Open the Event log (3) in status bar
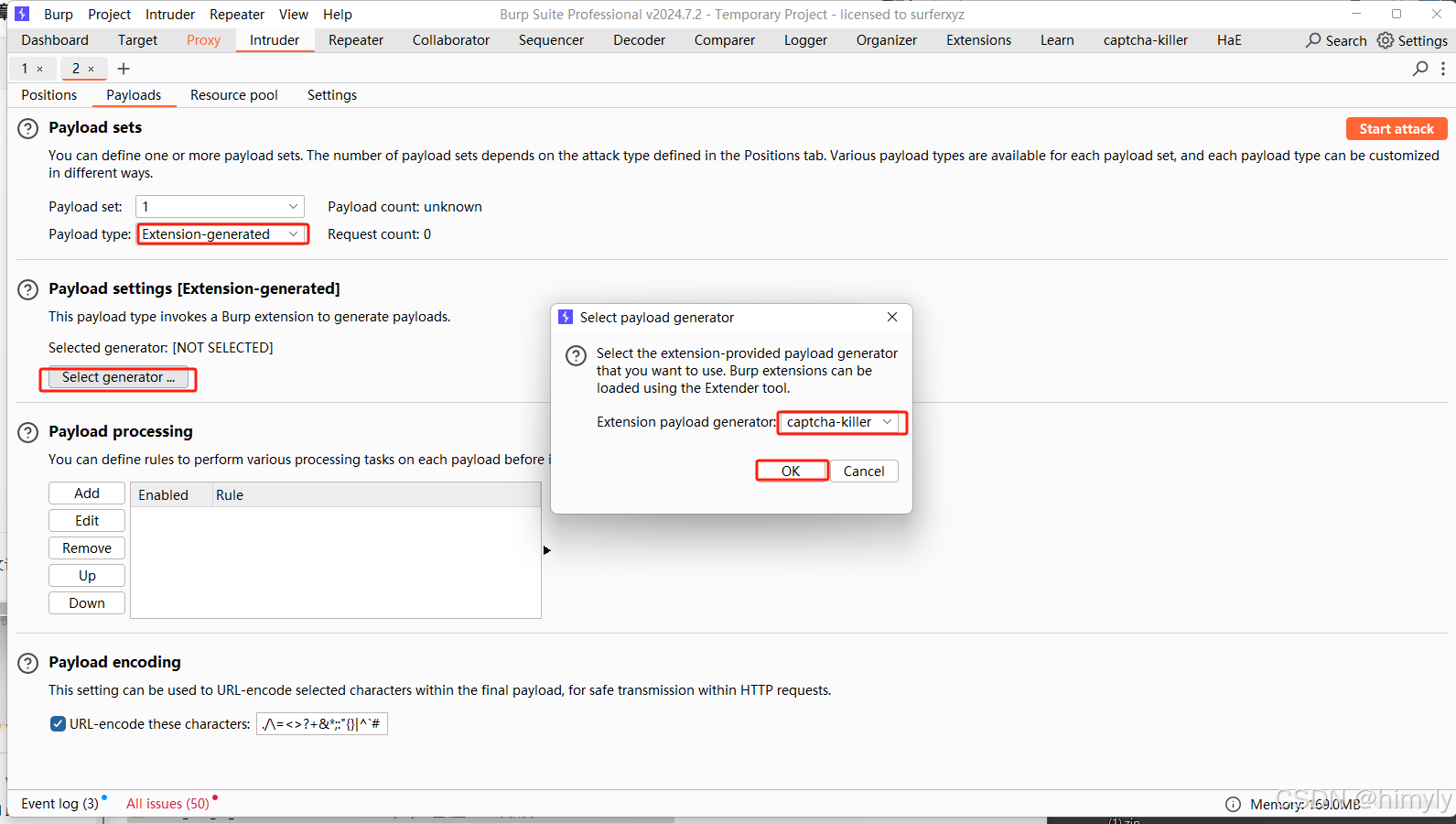The height and width of the screenshot is (824, 1456). [x=59, y=804]
